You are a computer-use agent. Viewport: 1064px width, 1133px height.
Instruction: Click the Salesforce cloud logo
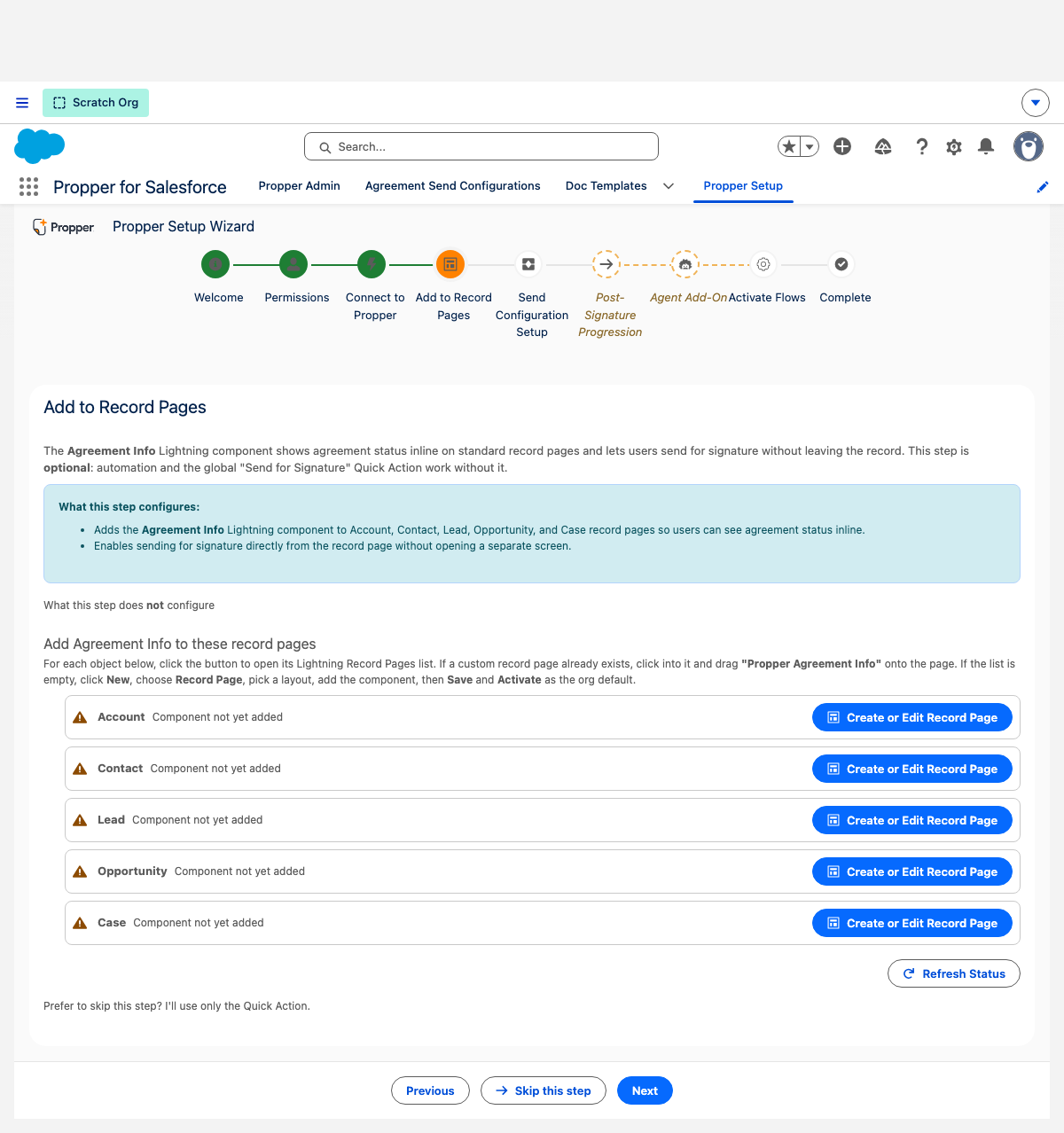click(40, 146)
